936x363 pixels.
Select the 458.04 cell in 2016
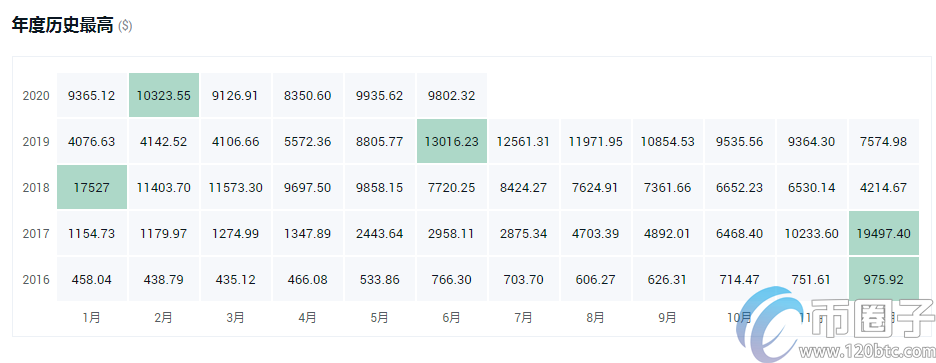(x=92, y=279)
